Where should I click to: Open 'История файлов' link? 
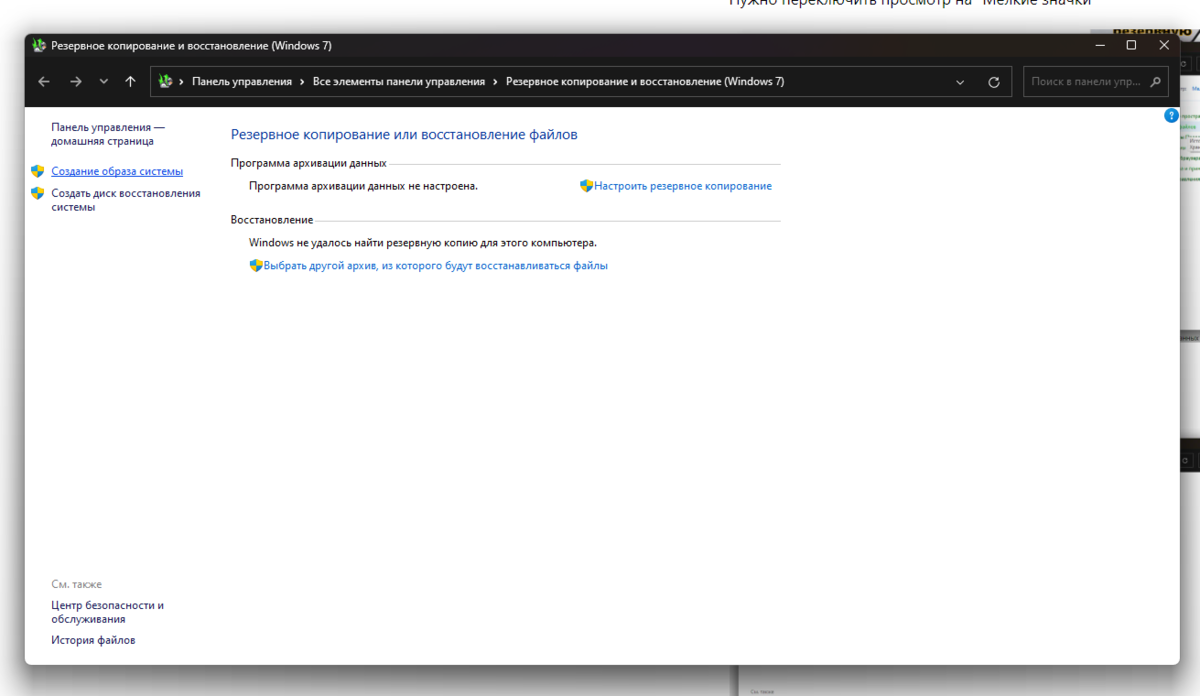point(93,640)
